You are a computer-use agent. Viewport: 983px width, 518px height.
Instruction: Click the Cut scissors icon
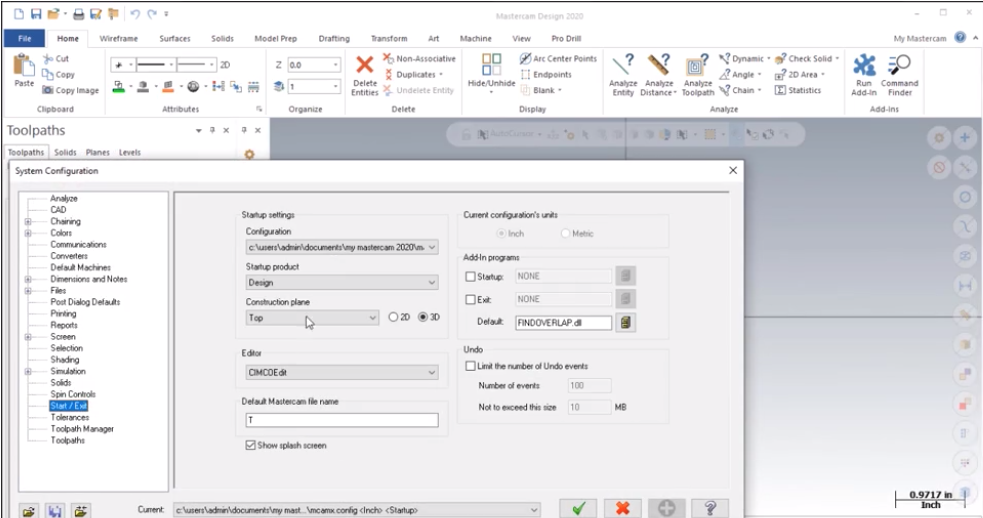(48, 58)
